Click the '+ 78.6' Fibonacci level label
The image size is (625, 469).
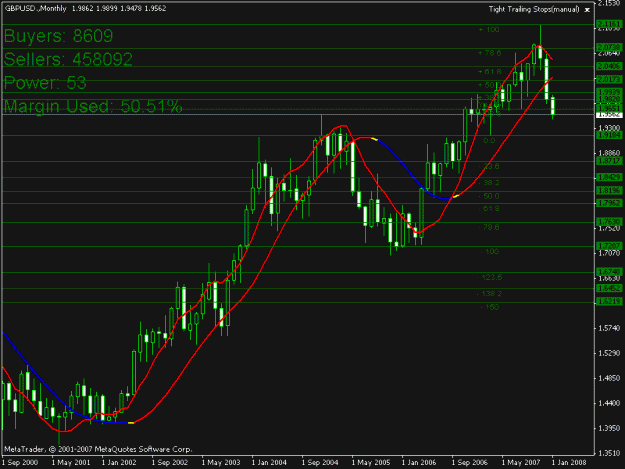[489, 53]
